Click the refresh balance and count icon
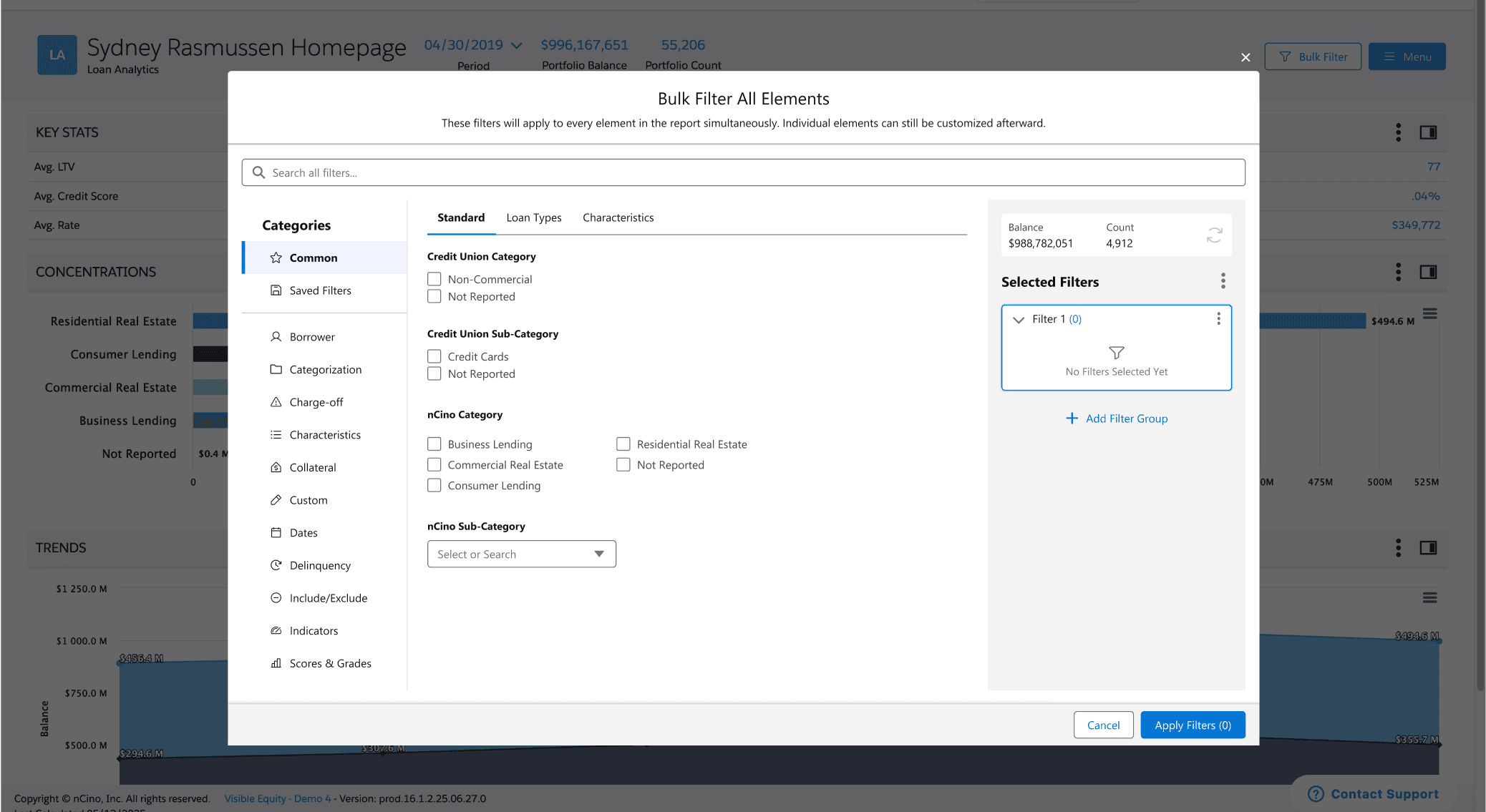This screenshot has width=1486, height=812. [x=1214, y=235]
